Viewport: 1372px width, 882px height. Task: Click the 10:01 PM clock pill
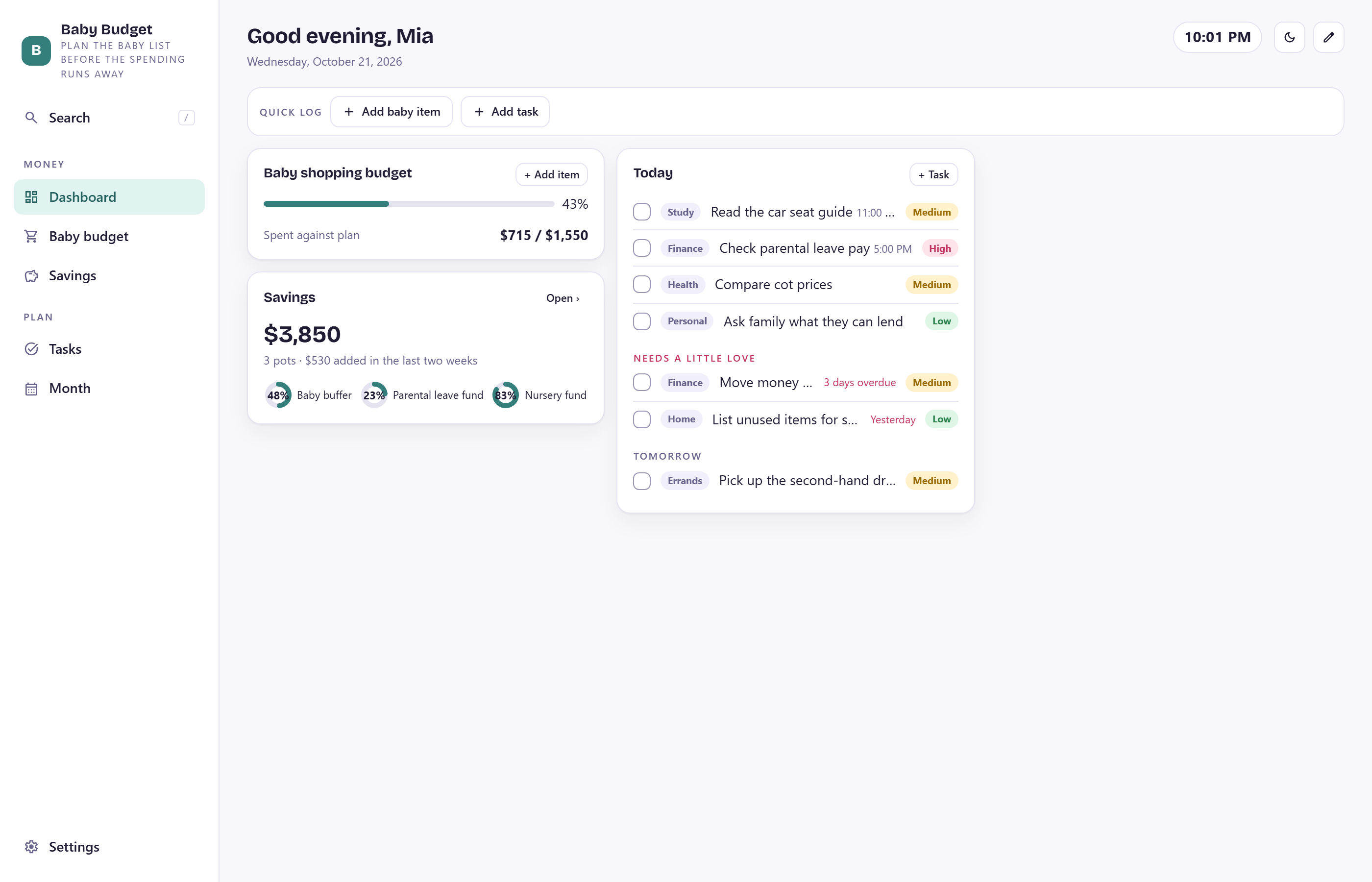tap(1217, 37)
